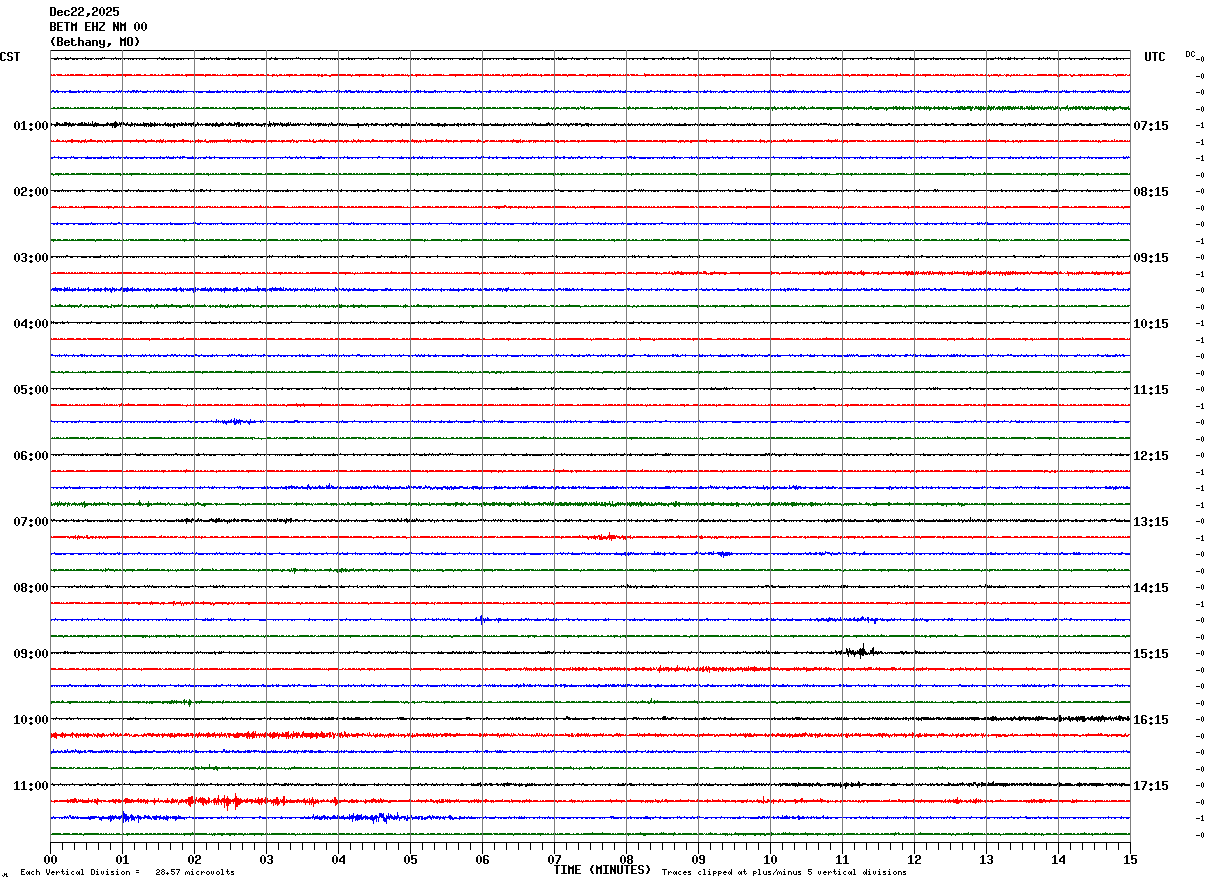Click minute 02 on the time axis

pyautogui.click(x=194, y=859)
